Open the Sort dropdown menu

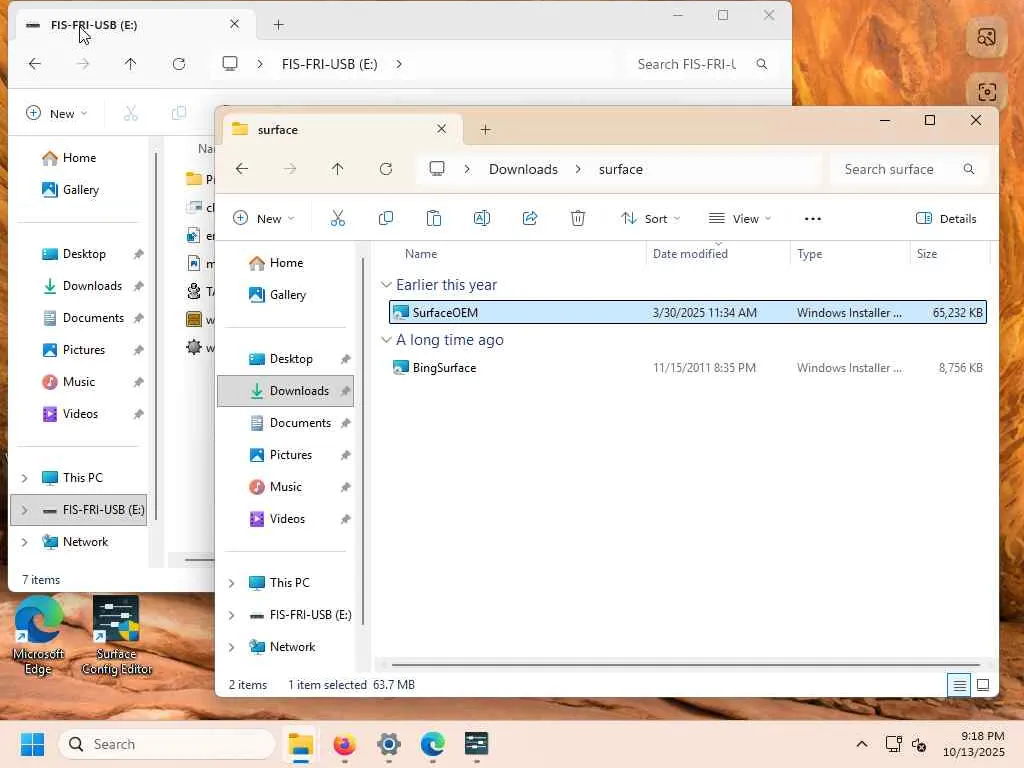tap(650, 218)
